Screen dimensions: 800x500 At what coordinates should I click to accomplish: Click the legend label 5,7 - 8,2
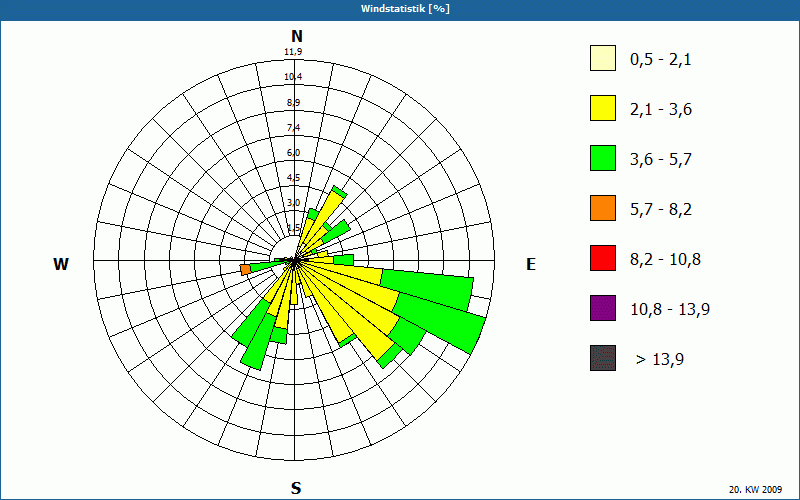coord(661,210)
